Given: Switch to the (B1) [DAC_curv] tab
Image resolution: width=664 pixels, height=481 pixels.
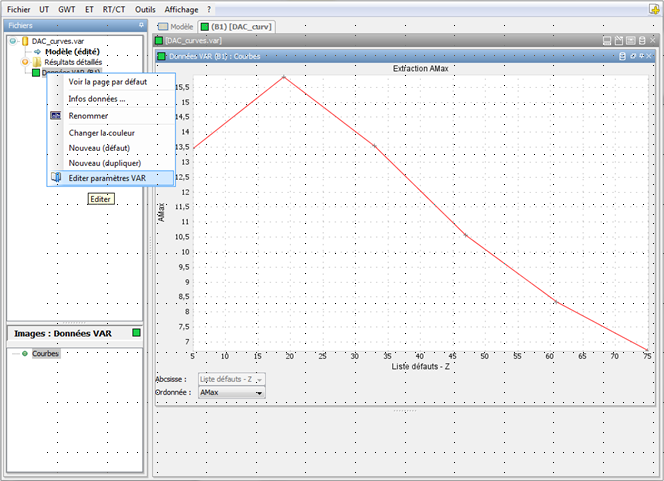Looking at the screenshot, I should coord(236,27).
